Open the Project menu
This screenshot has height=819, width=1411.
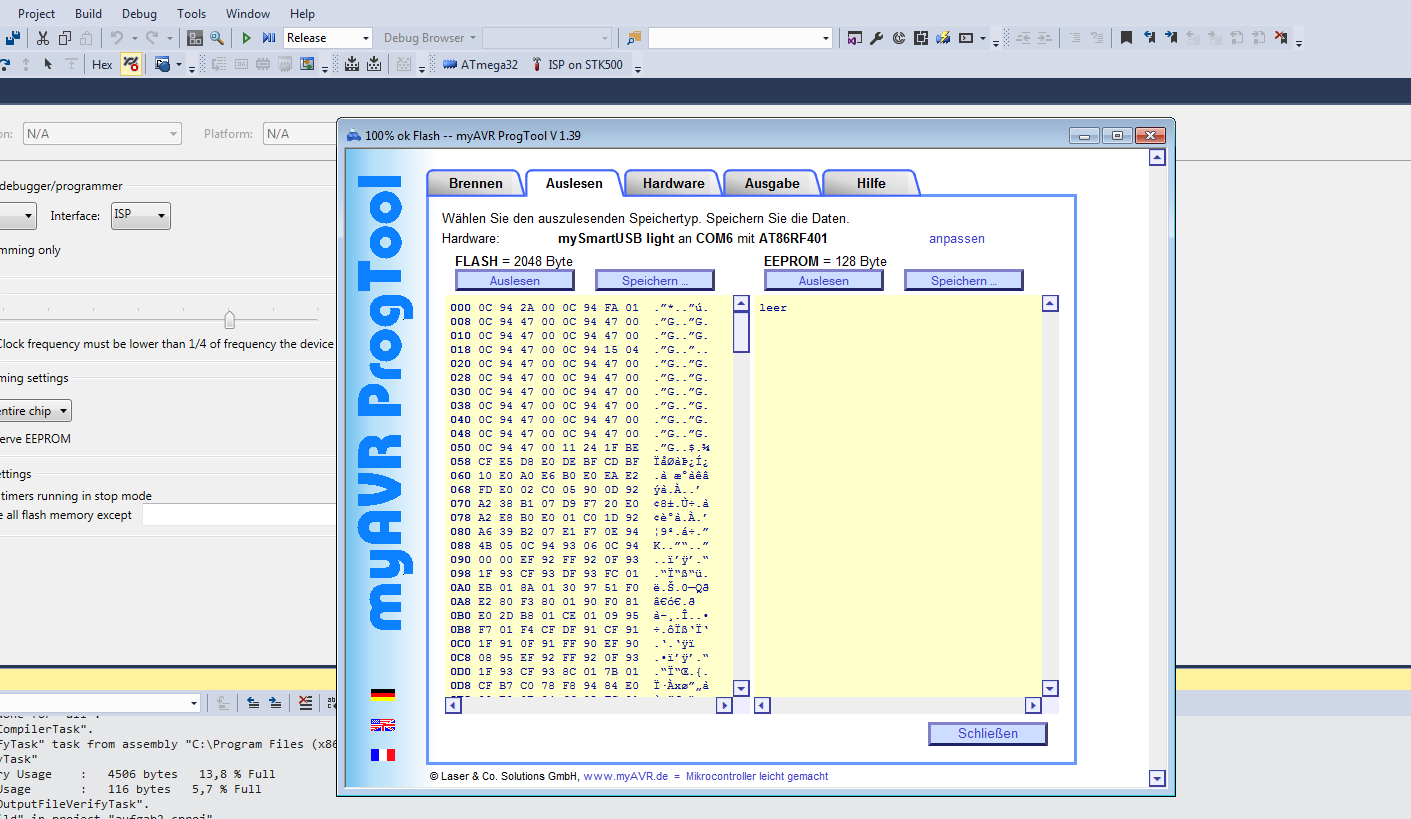point(36,13)
